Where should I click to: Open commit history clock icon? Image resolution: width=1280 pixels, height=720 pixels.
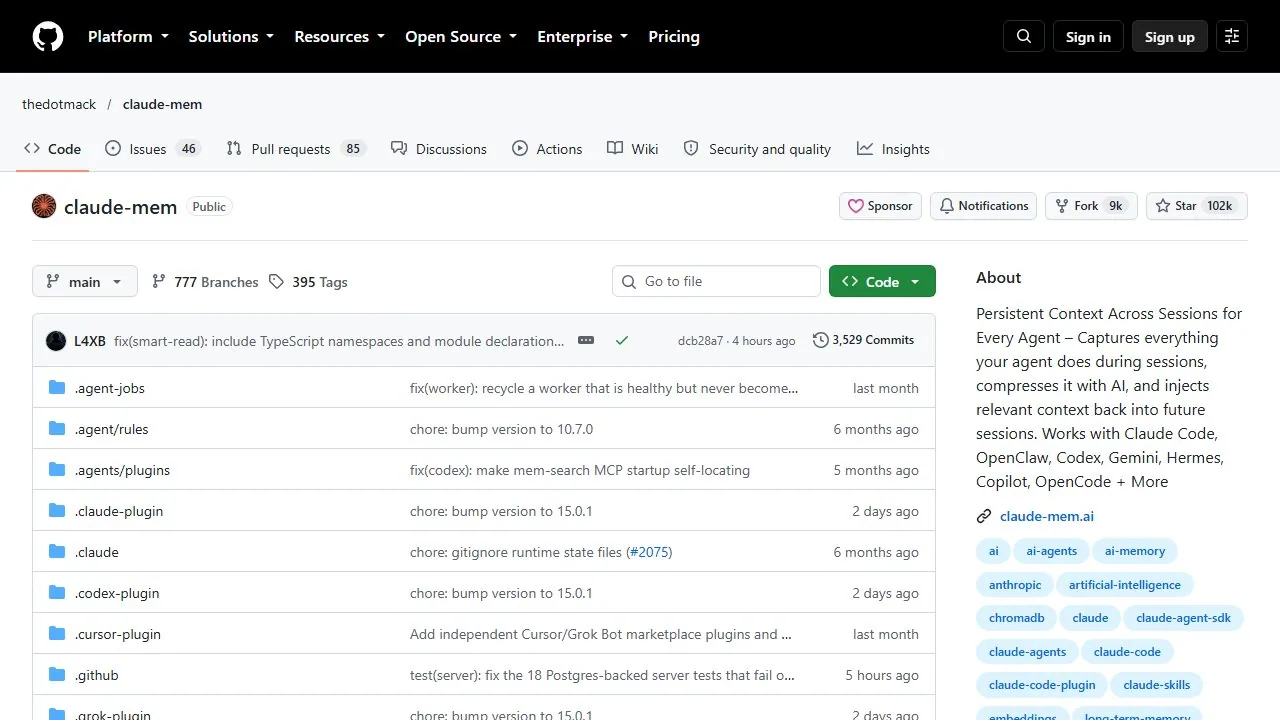click(x=821, y=340)
